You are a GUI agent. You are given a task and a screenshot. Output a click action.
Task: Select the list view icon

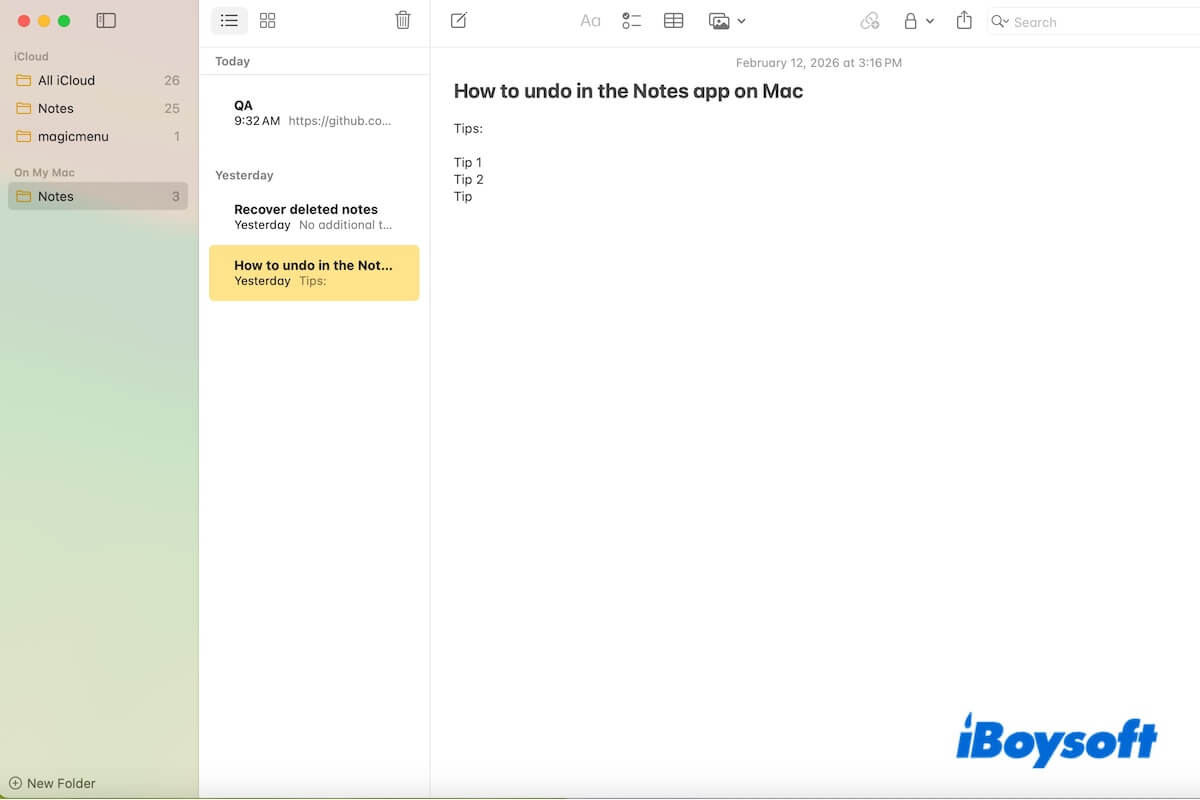coord(229,20)
